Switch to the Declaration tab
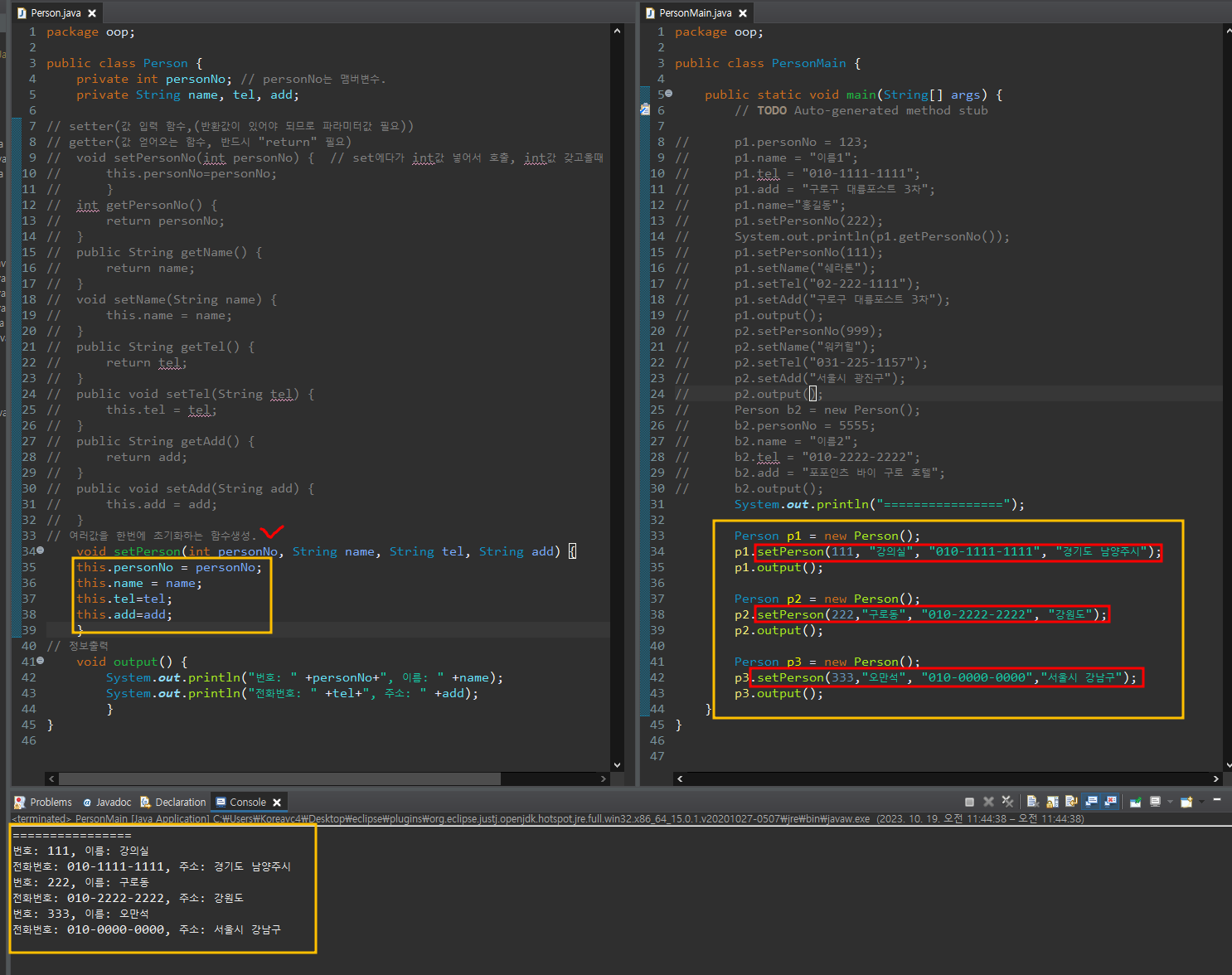 coord(172,802)
